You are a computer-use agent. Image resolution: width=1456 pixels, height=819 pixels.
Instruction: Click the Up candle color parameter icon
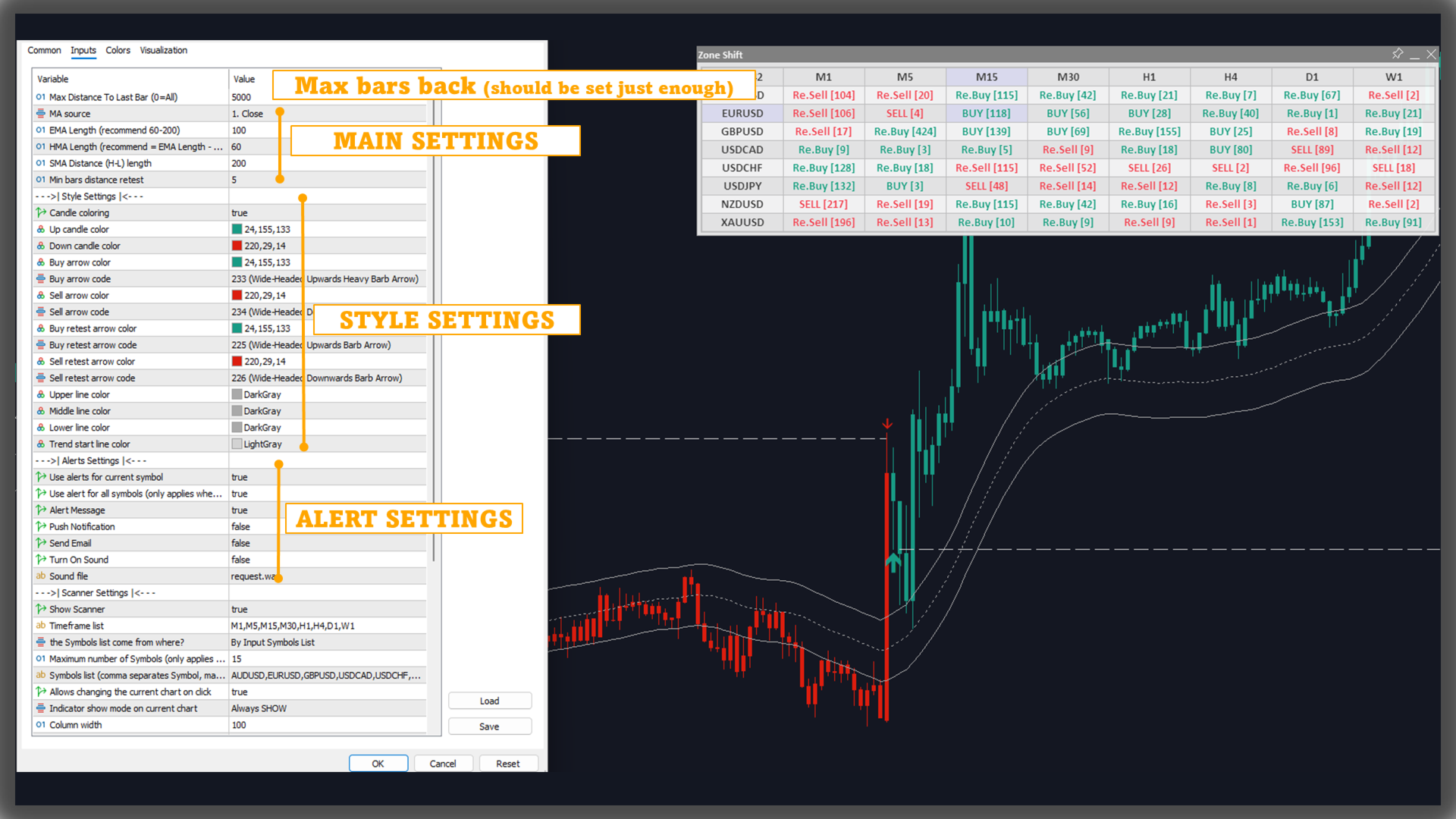coord(41,230)
